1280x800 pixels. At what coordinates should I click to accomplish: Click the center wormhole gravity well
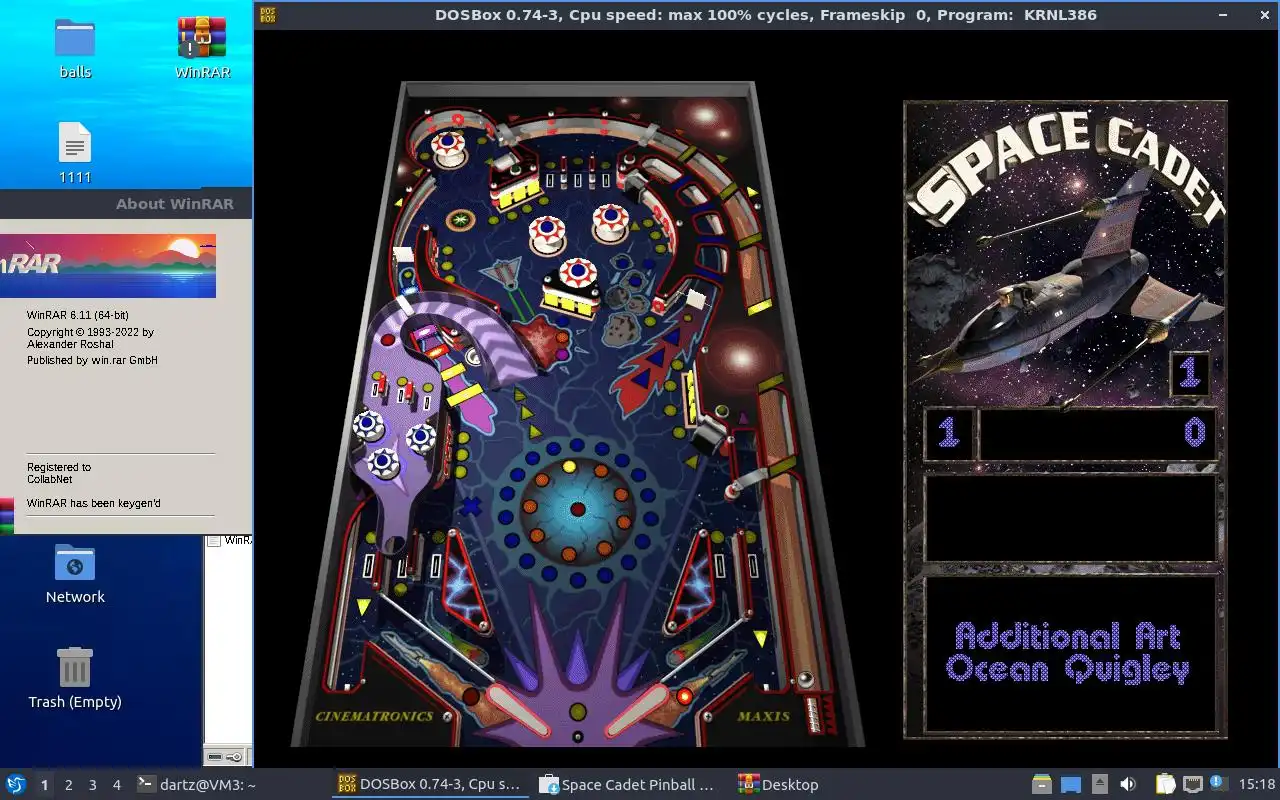click(577, 508)
